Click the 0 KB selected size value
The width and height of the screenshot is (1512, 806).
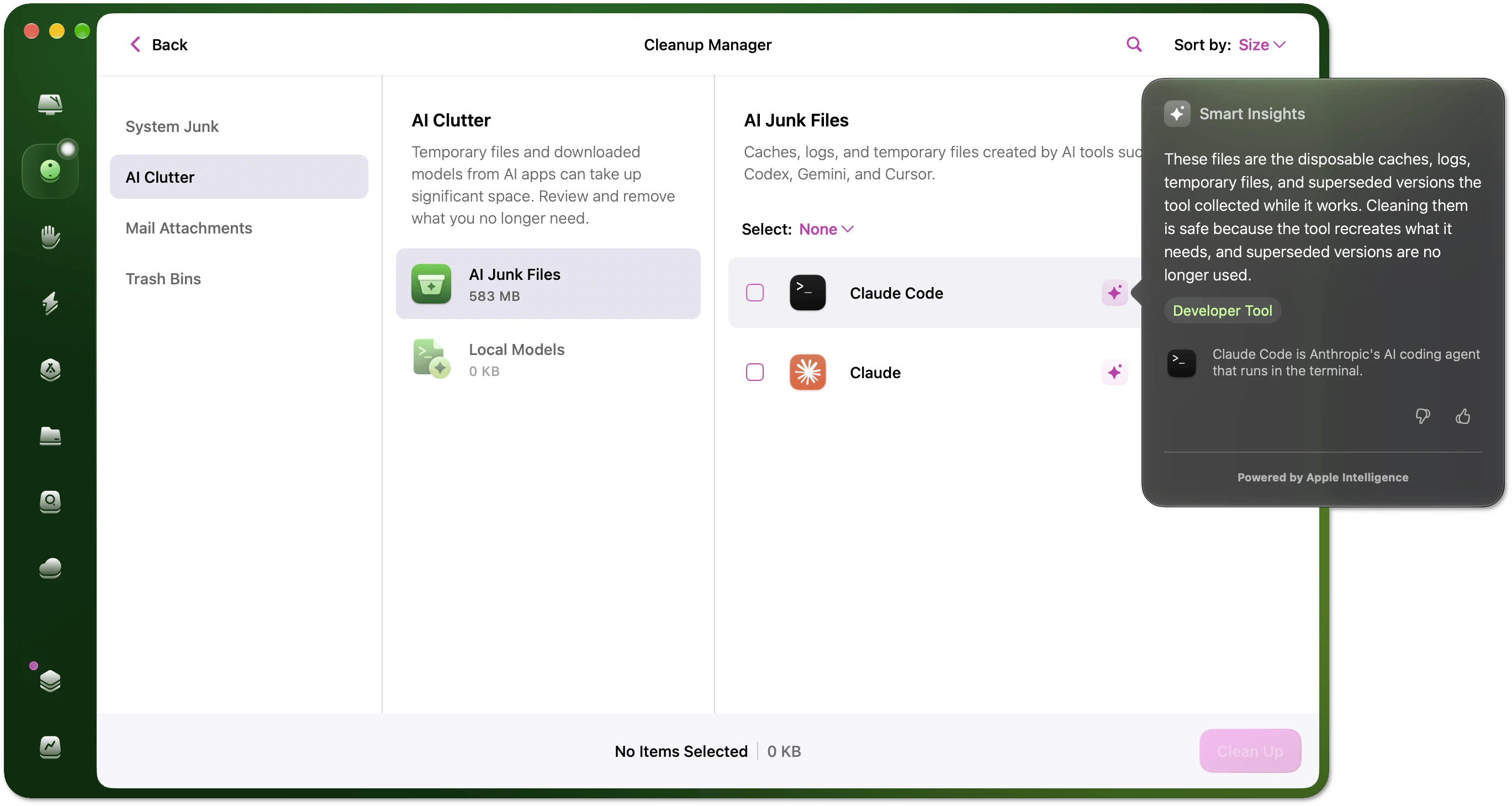783,751
